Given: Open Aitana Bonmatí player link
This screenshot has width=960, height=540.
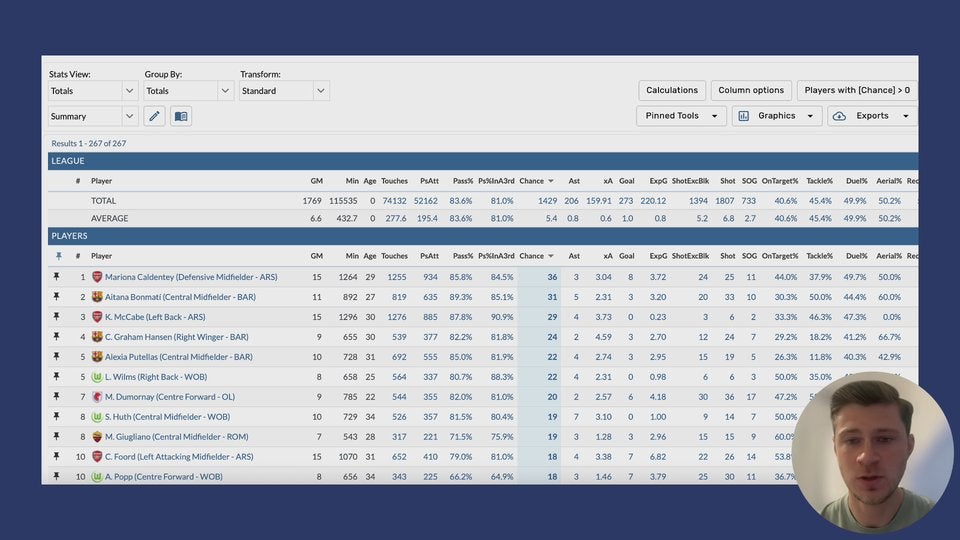Looking at the screenshot, I should pyautogui.click(x=180, y=297).
